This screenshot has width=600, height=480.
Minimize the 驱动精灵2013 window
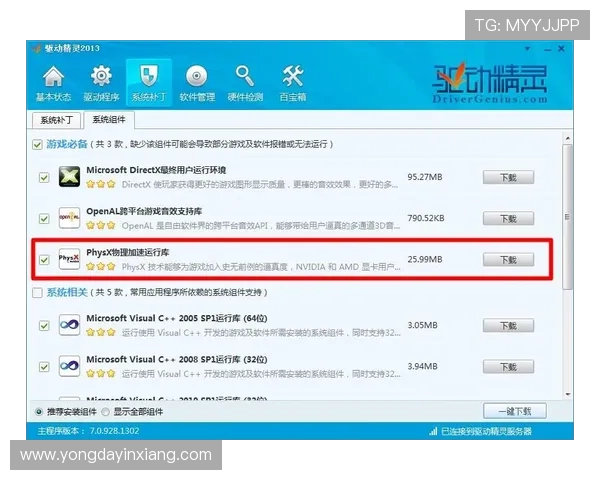548,49
